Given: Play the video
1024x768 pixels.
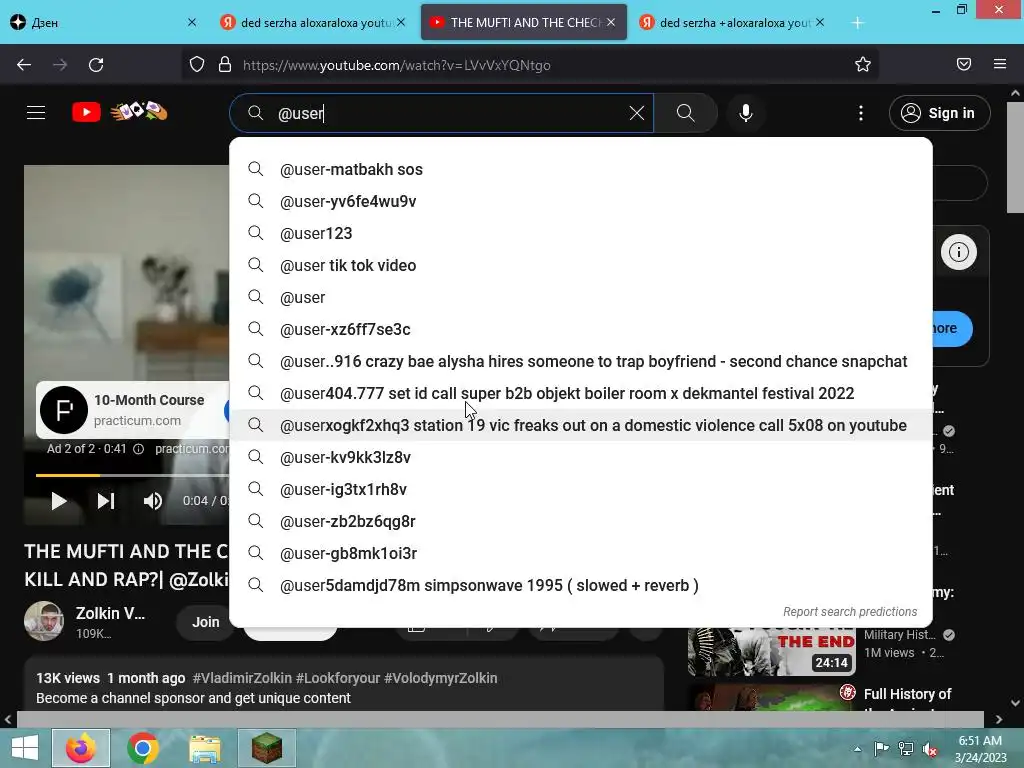Looking at the screenshot, I should [x=59, y=501].
